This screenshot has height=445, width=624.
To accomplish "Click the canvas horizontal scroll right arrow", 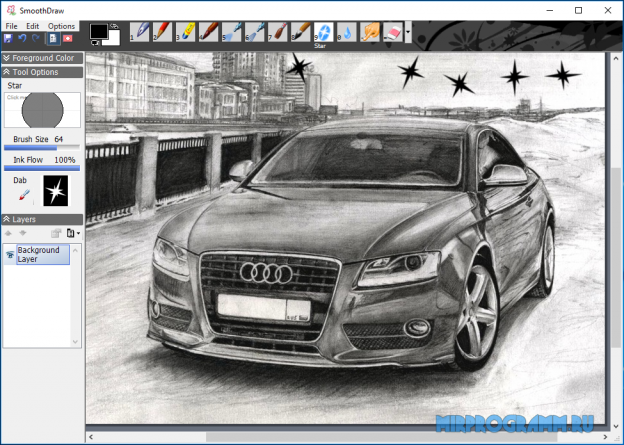I will point(605,437).
